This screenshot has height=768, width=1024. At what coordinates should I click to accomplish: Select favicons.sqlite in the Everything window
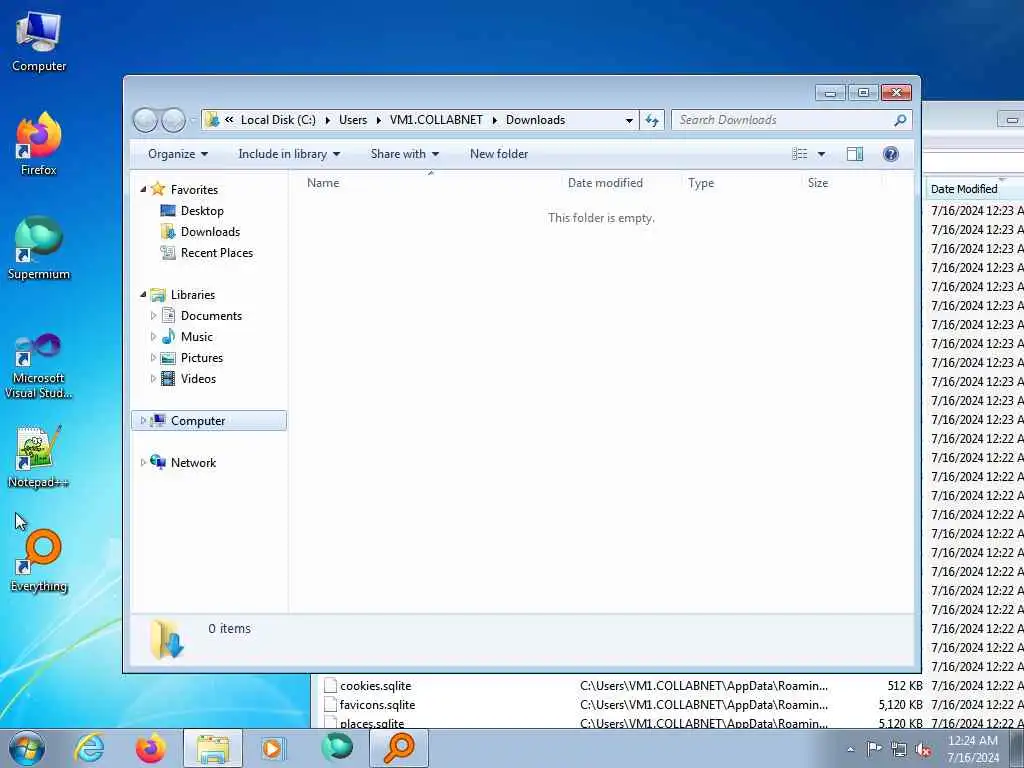tap(377, 705)
